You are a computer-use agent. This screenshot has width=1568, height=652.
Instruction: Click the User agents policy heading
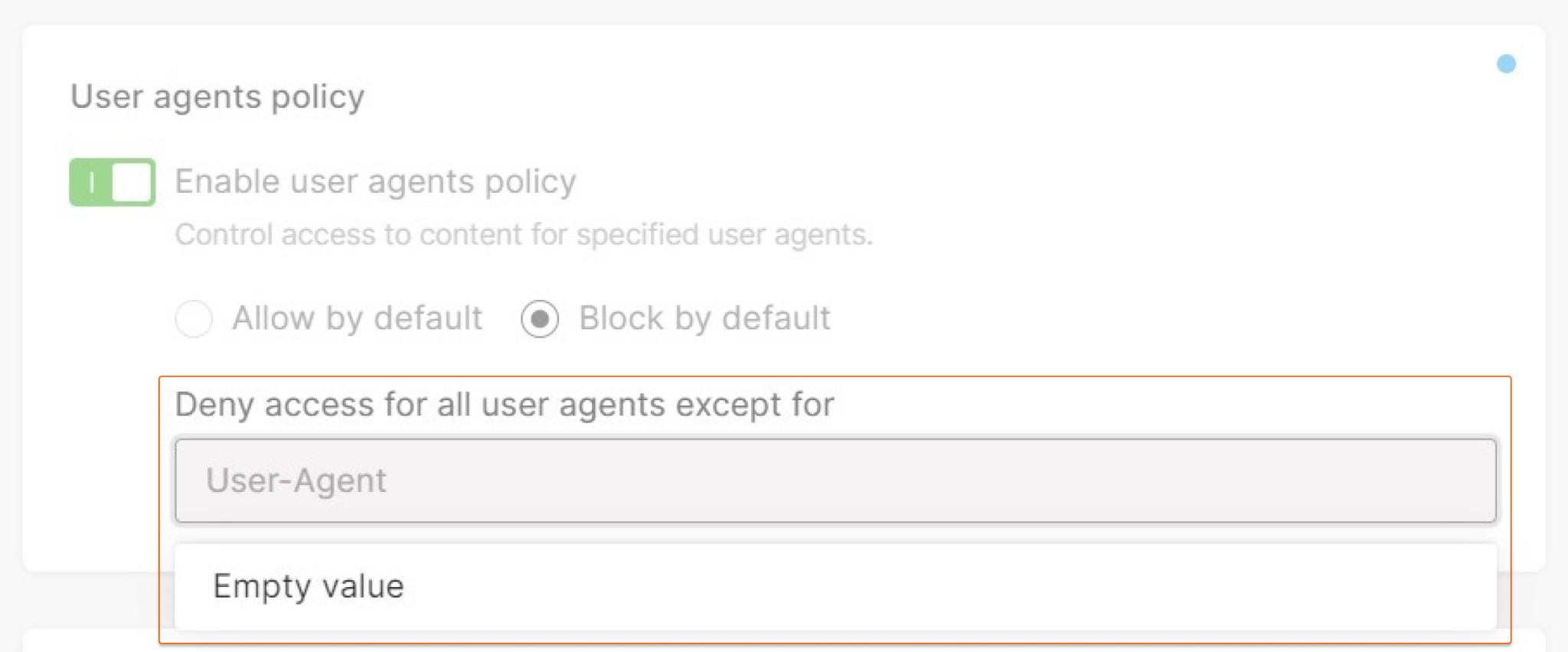pyautogui.click(x=217, y=97)
